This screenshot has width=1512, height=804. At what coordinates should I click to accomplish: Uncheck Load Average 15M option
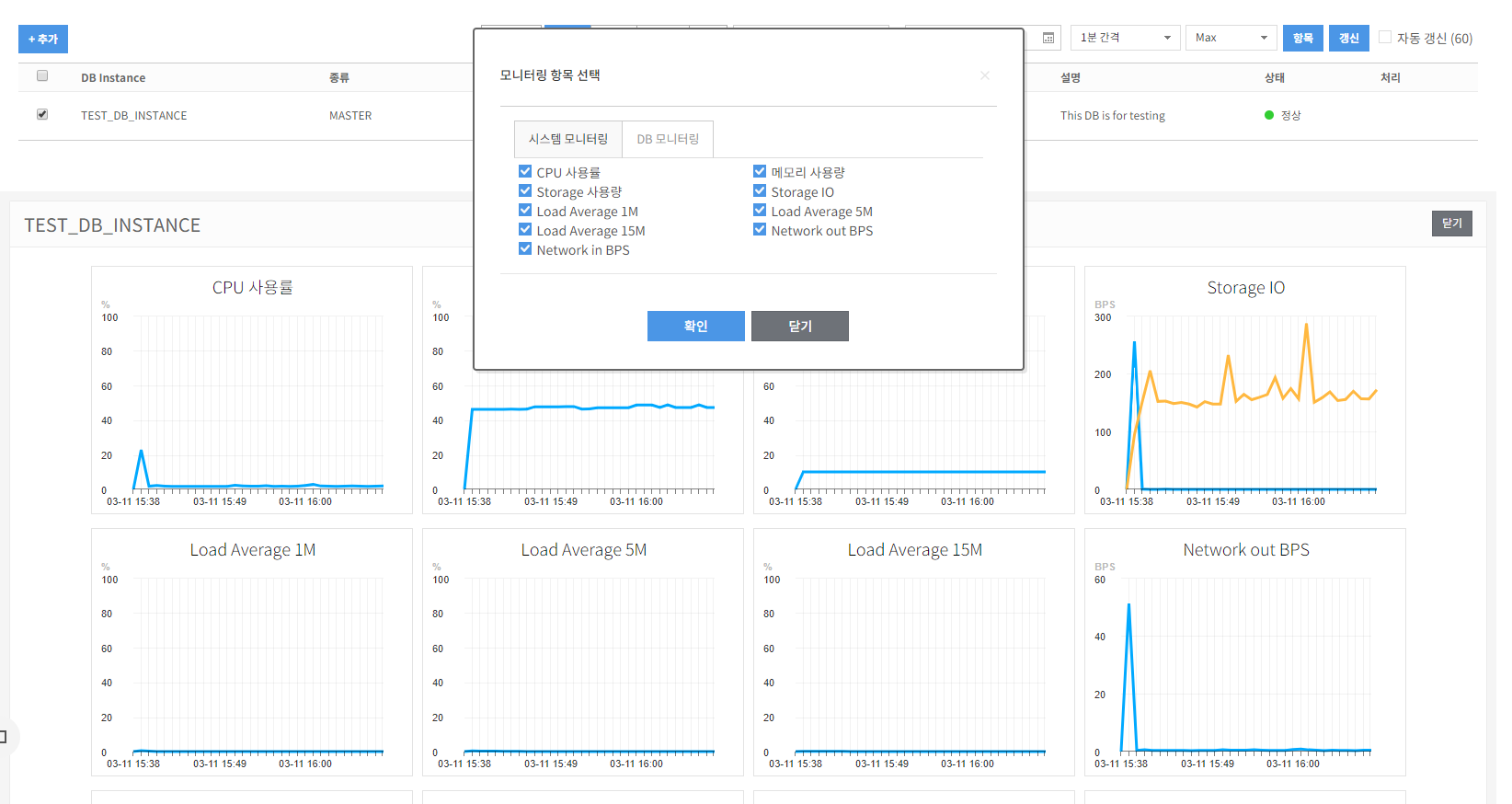coord(525,229)
